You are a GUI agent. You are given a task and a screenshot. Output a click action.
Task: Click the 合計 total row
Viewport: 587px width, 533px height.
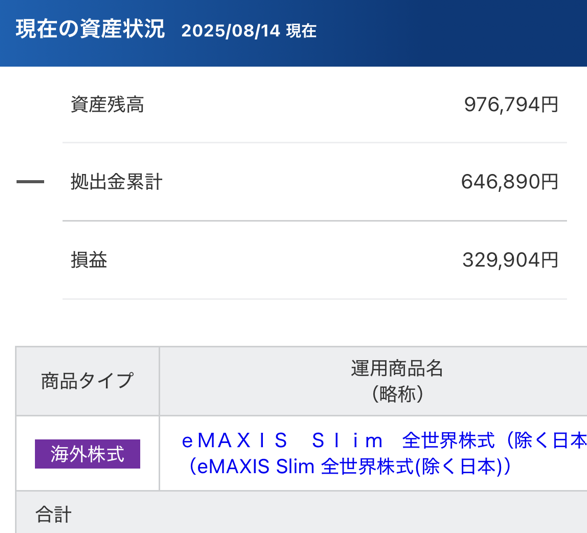tap(301, 512)
